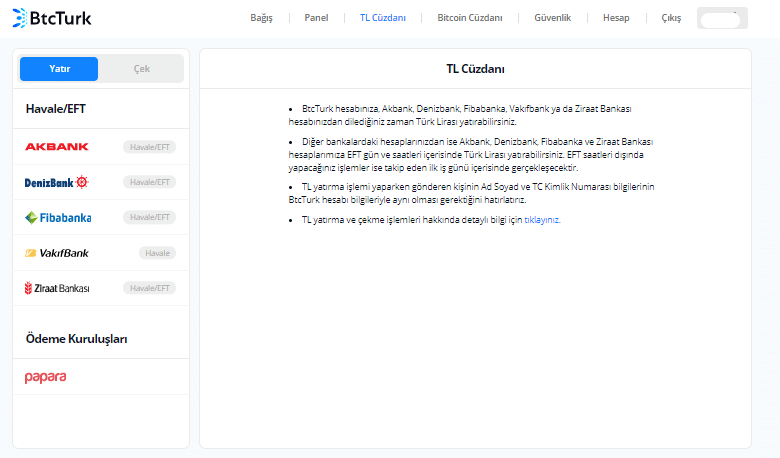780x458 pixels.
Task: Select the Fibabanka logo
Action: pos(57,217)
